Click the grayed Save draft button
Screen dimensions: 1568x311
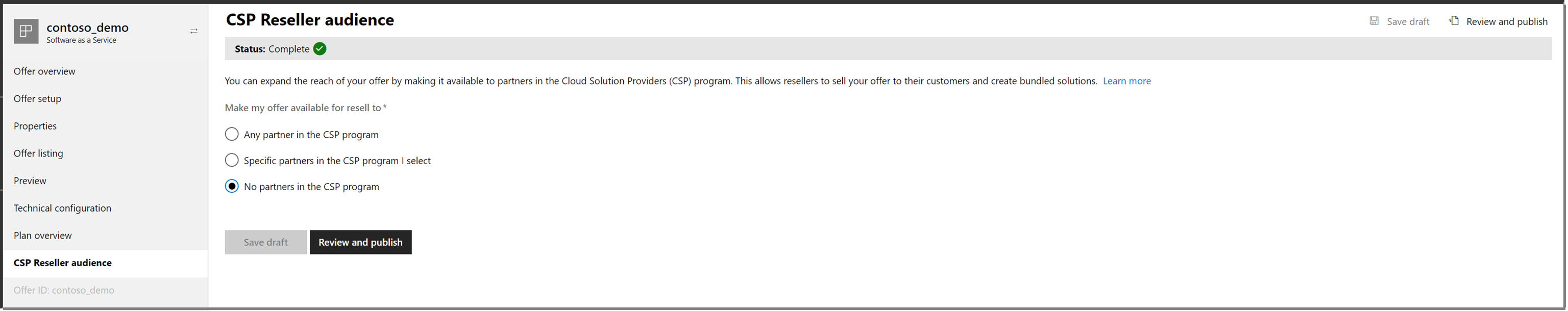(x=265, y=242)
